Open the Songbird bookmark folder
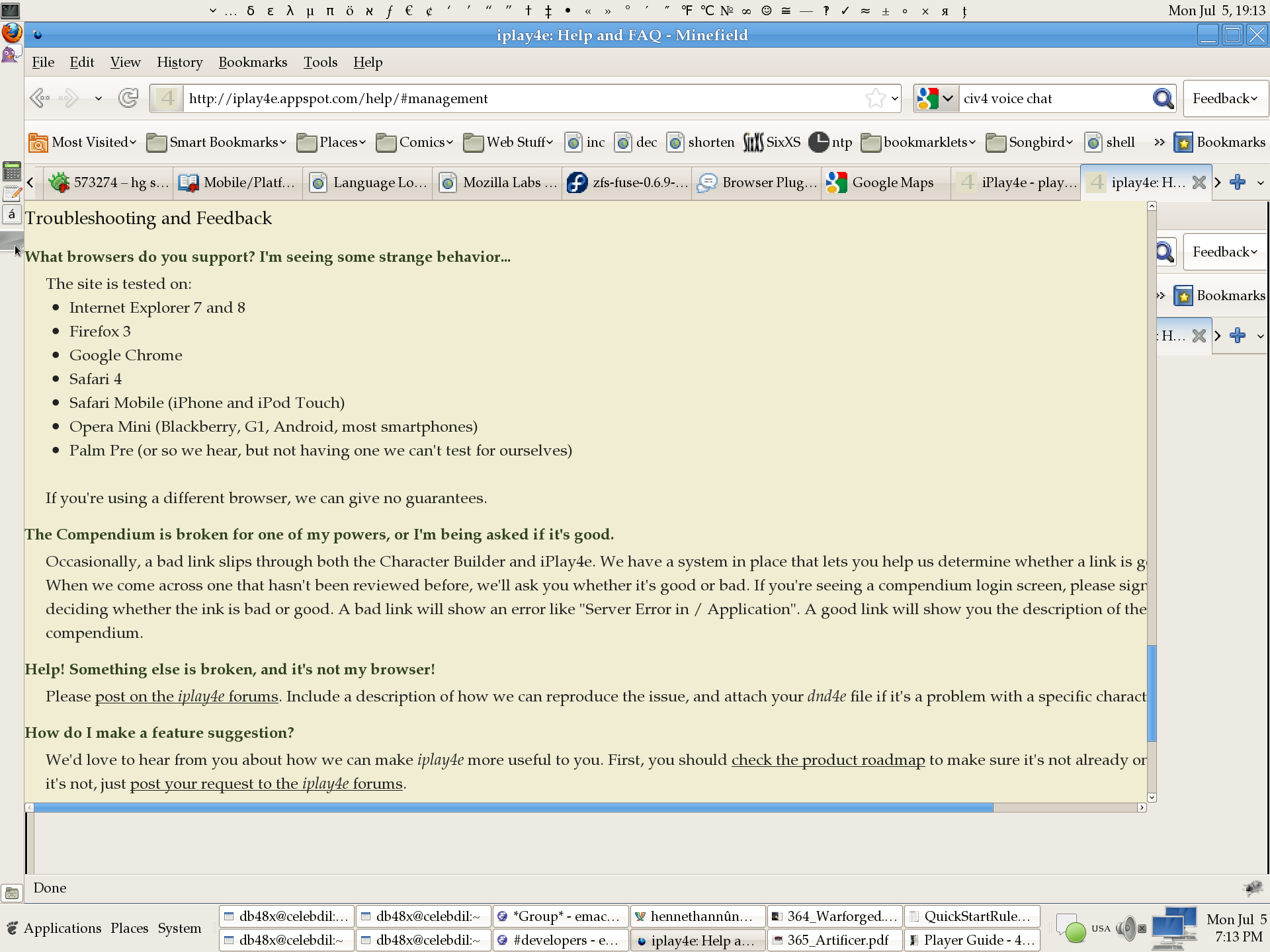 1029,142
